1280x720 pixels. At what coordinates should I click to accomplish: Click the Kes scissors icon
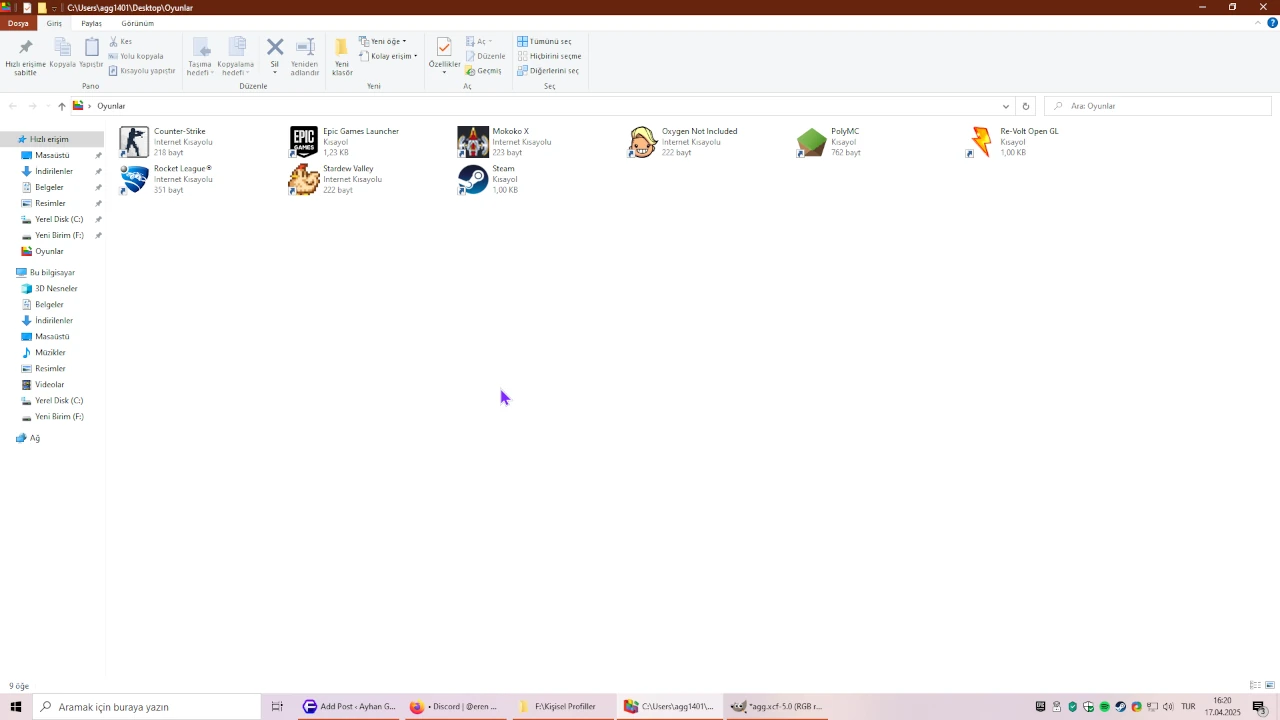pos(113,42)
